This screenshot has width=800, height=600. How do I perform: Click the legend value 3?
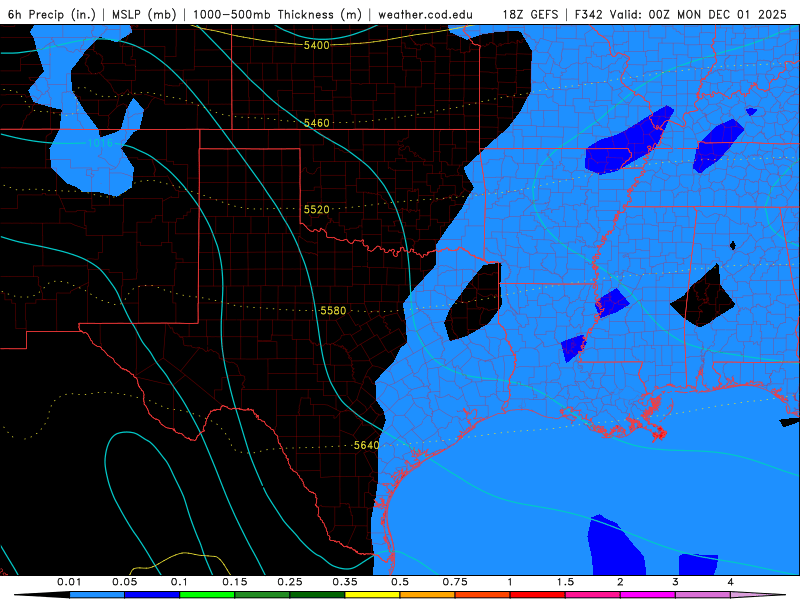pyautogui.click(x=676, y=582)
